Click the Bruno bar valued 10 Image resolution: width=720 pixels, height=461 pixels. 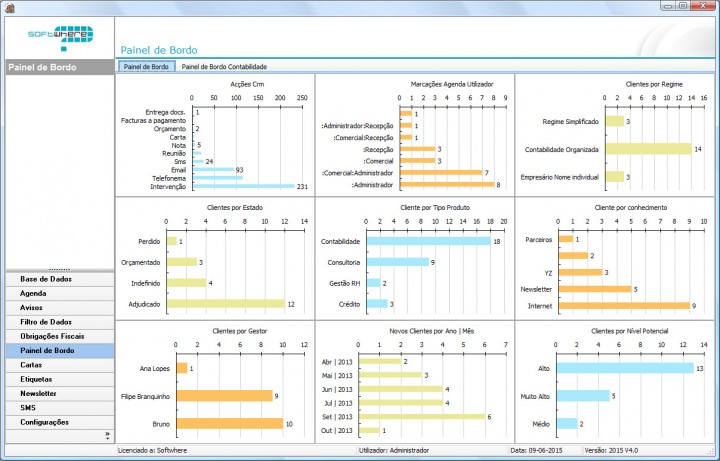[230, 424]
